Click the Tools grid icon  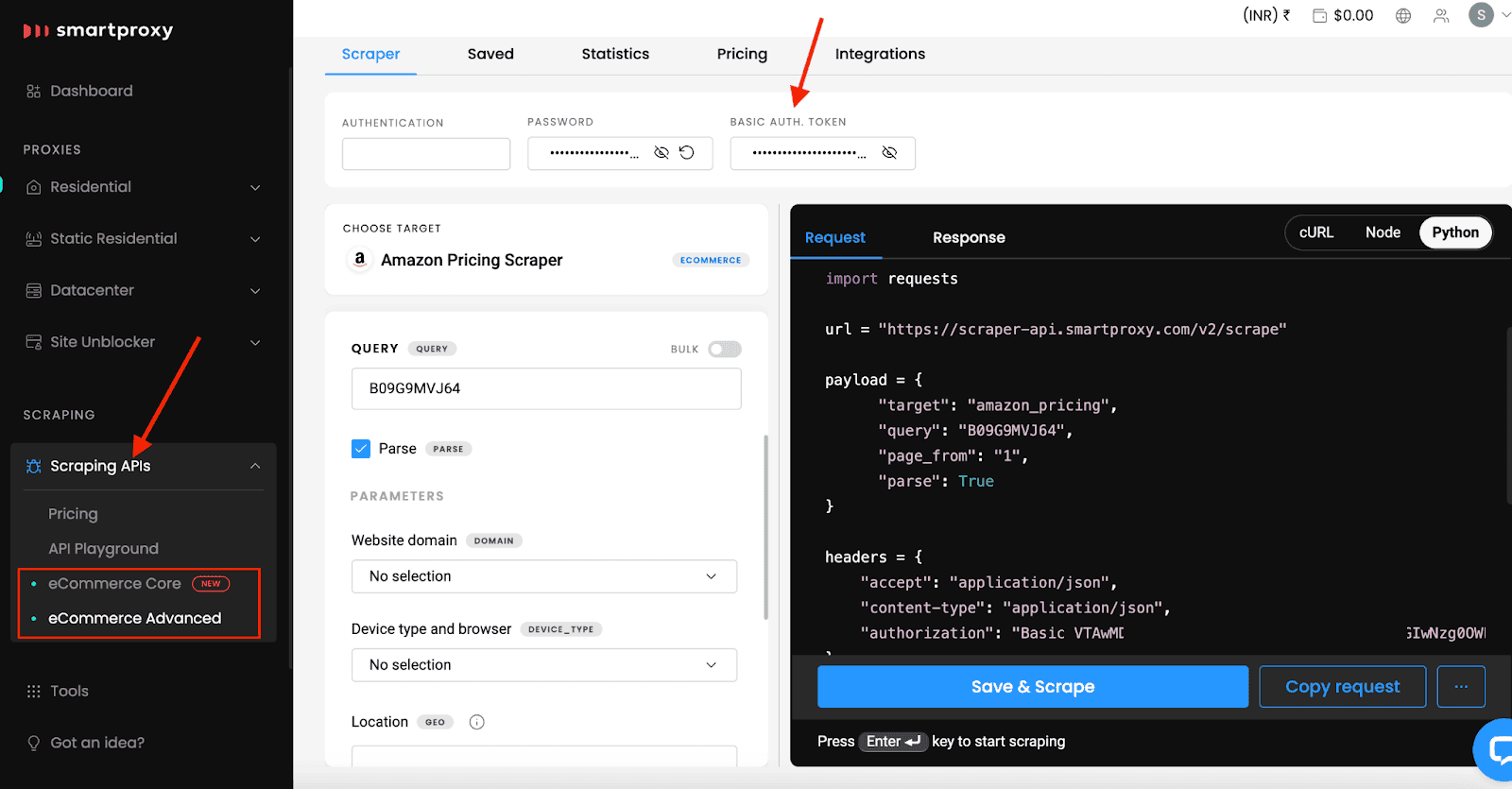(33, 691)
